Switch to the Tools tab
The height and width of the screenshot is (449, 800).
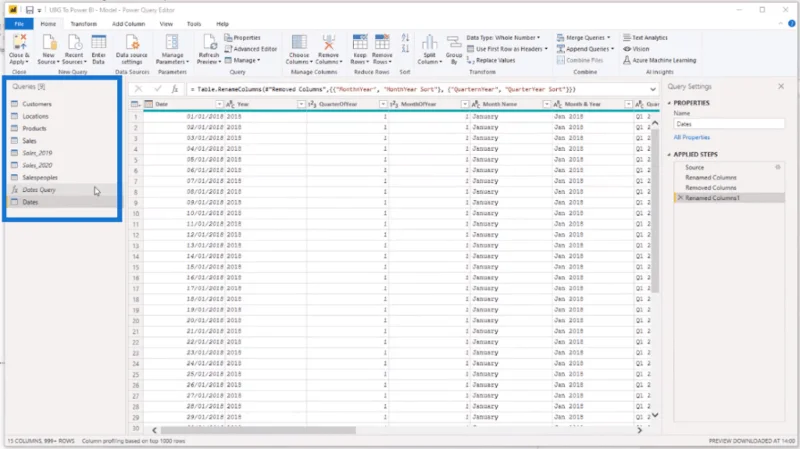(194, 24)
